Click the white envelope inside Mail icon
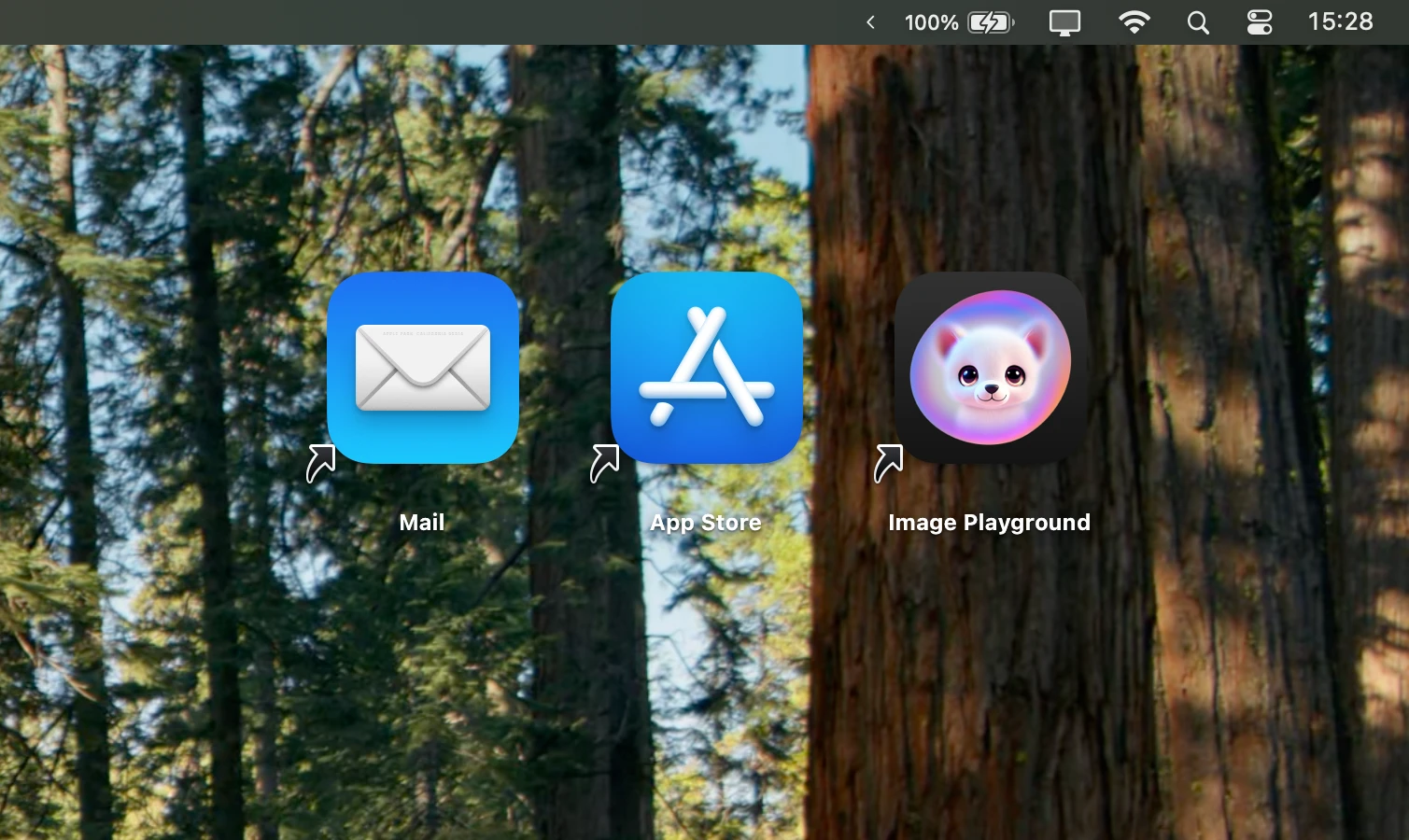 pos(423,367)
